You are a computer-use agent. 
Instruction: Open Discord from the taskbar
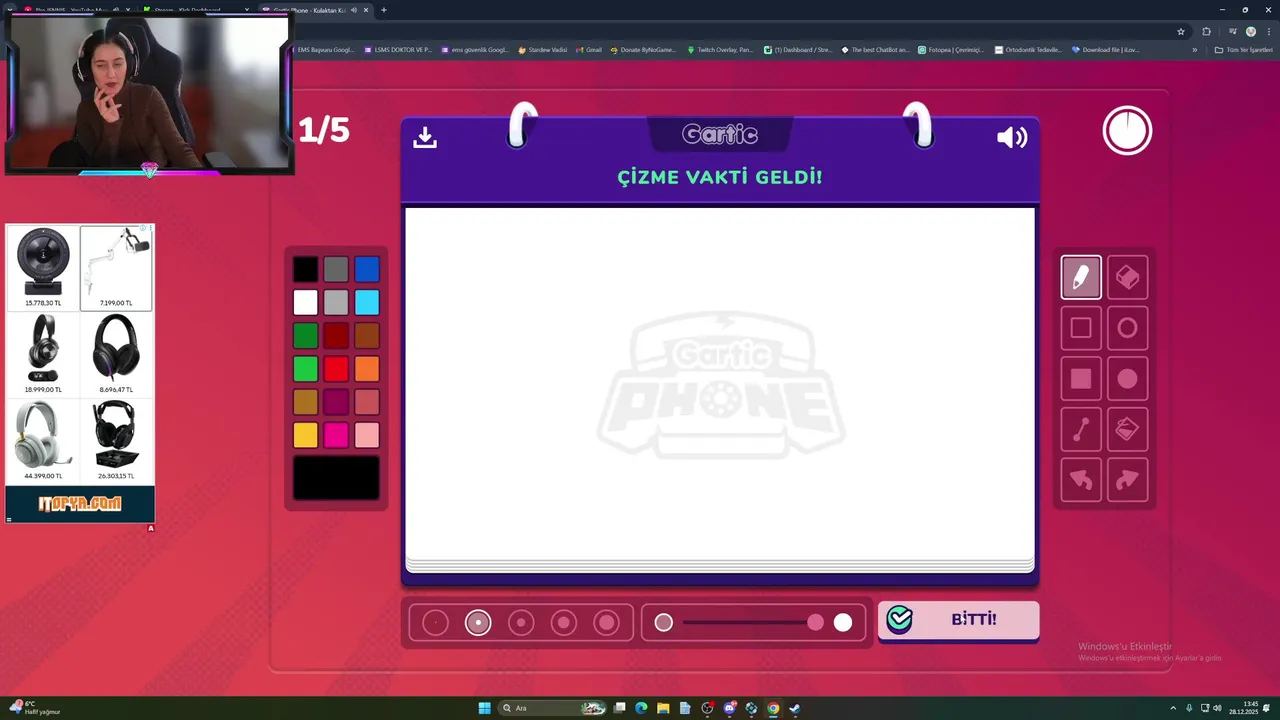point(729,708)
